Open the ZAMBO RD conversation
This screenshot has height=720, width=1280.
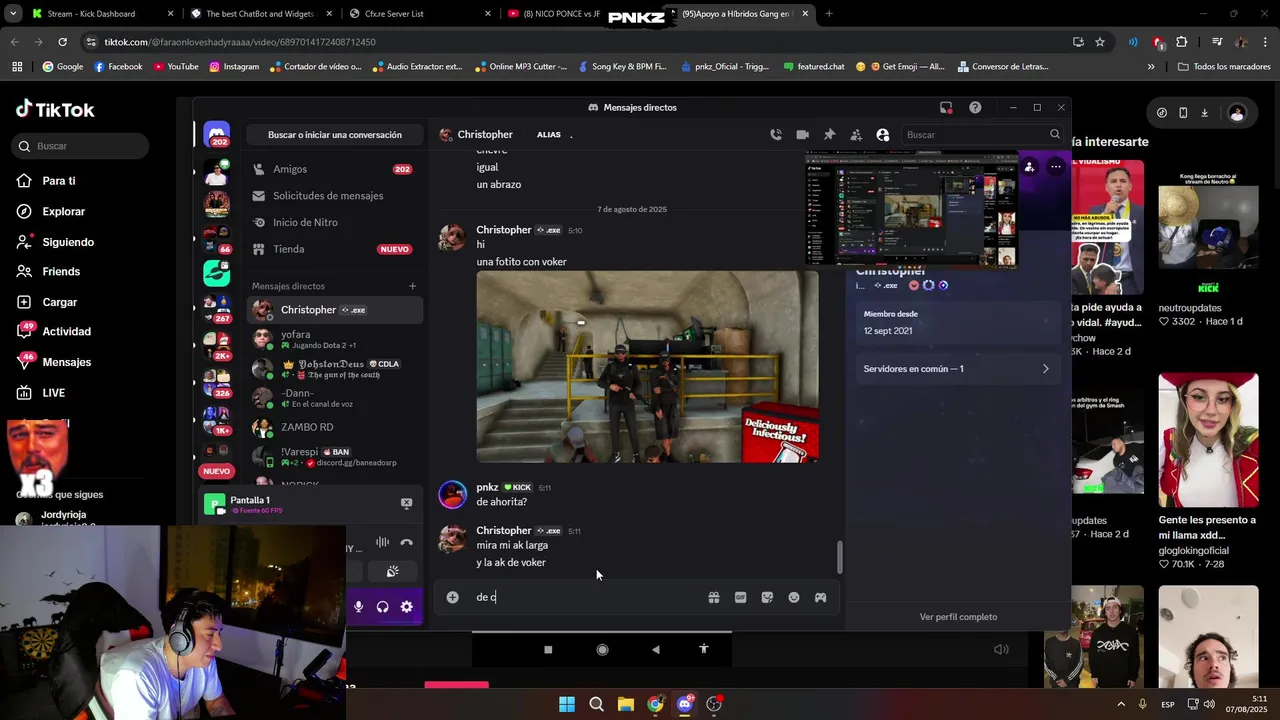coord(334,427)
